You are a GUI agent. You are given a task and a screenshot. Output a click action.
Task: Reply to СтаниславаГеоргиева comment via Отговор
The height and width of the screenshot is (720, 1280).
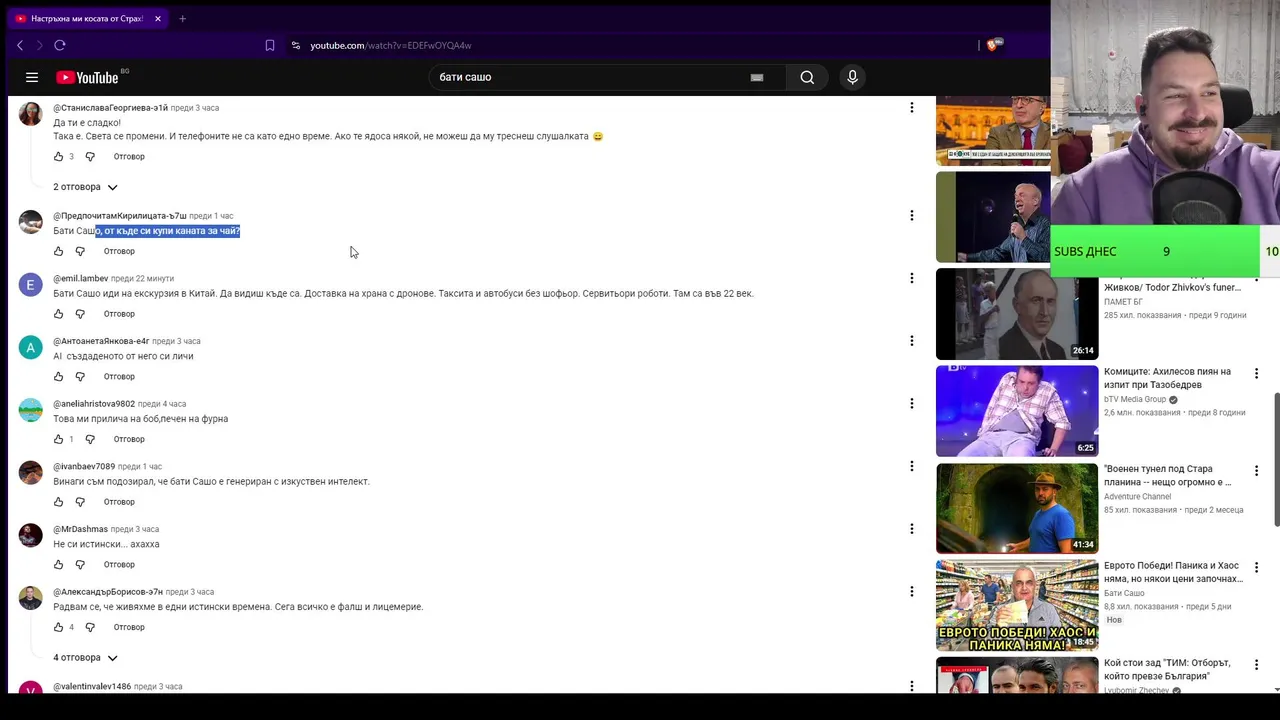[129, 157]
